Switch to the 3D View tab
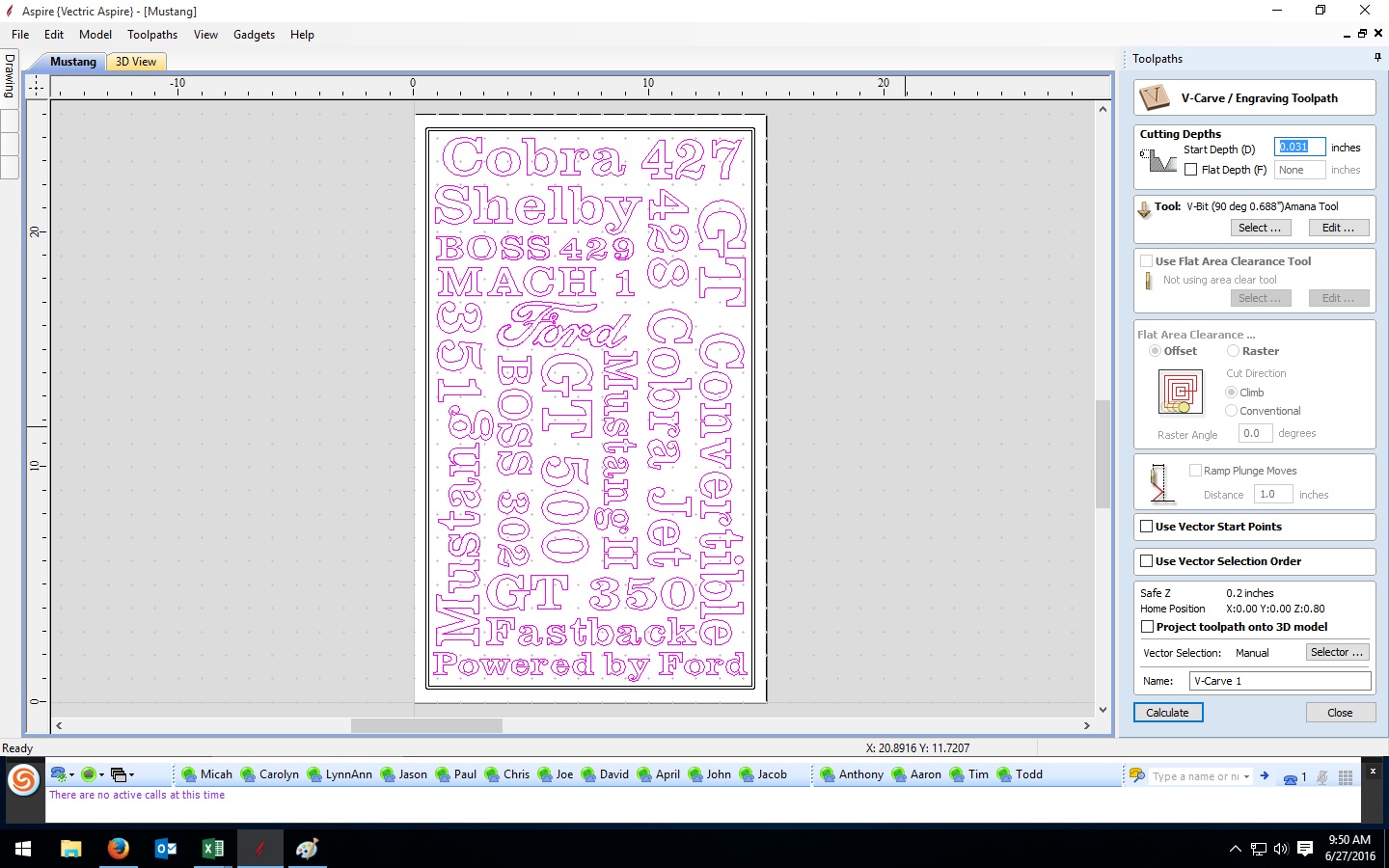 click(136, 62)
